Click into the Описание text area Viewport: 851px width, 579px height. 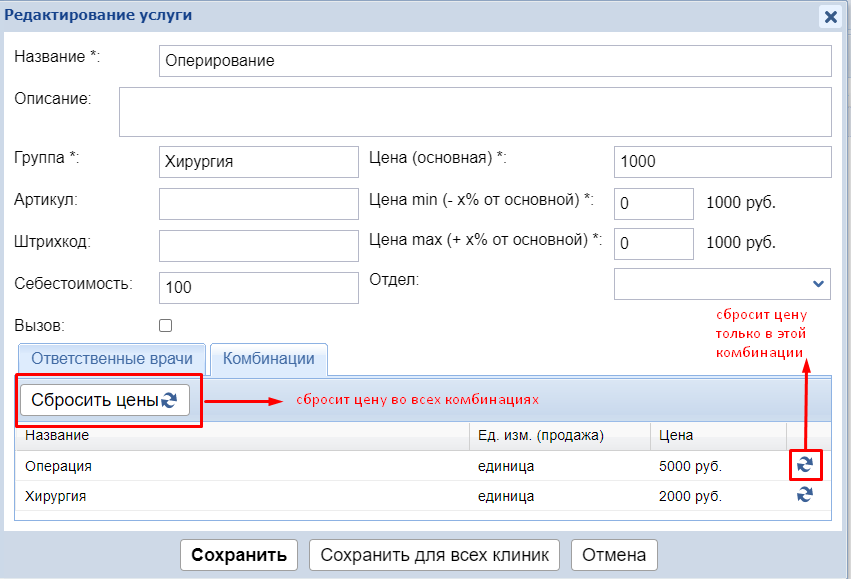(x=475, y=111)
